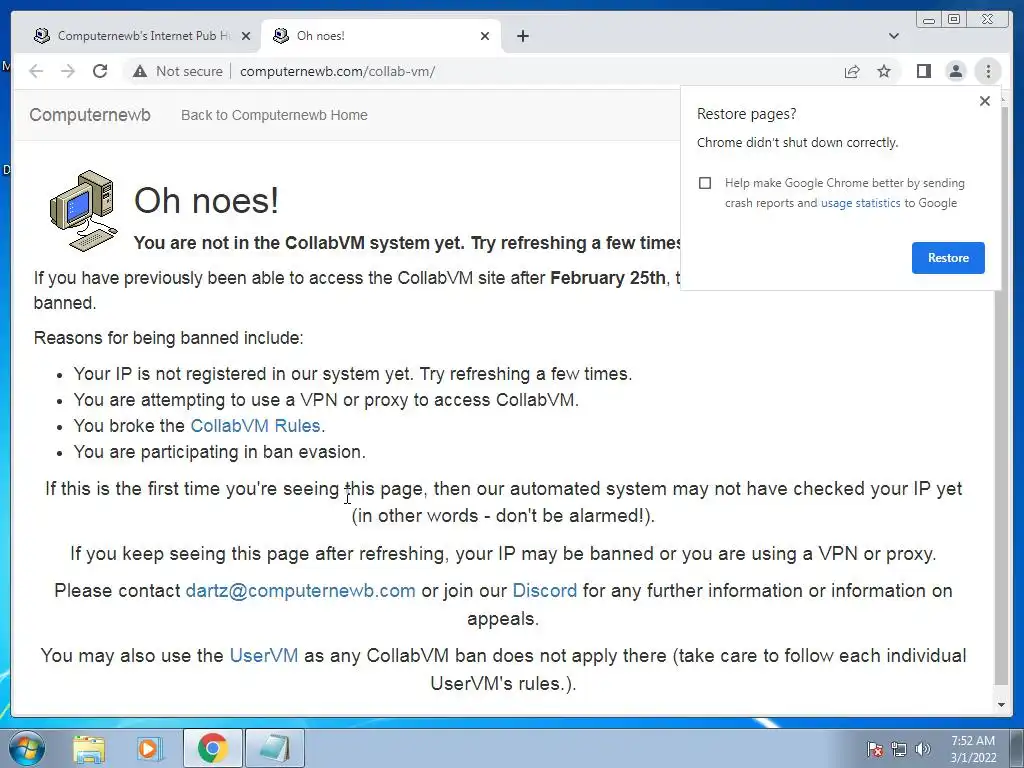Close the Oh noes! tab
1024x768 pixels.
485,36
